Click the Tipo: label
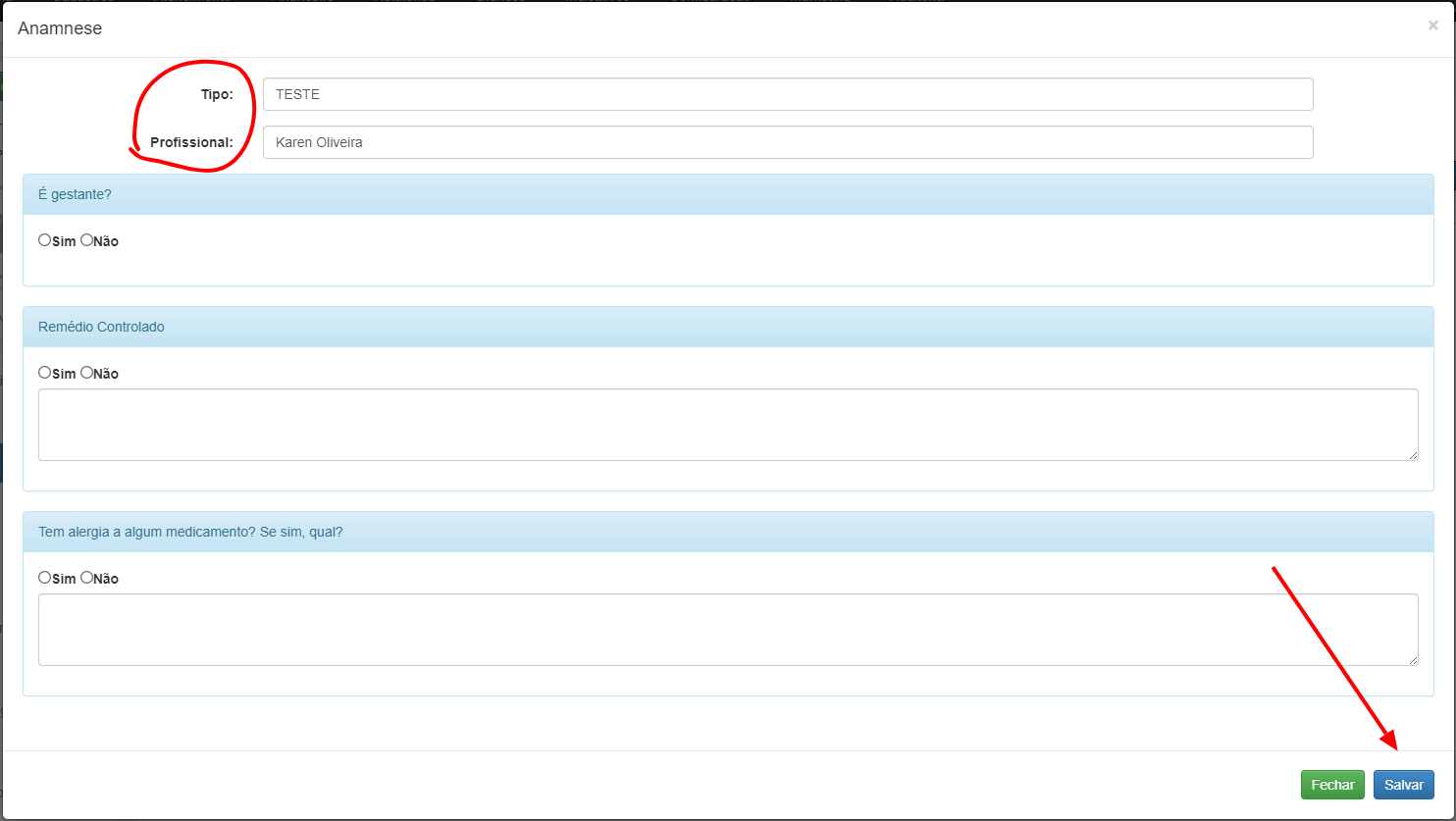Image resolution: width=1456 pixels, height=821 pixels. (217, 94)
